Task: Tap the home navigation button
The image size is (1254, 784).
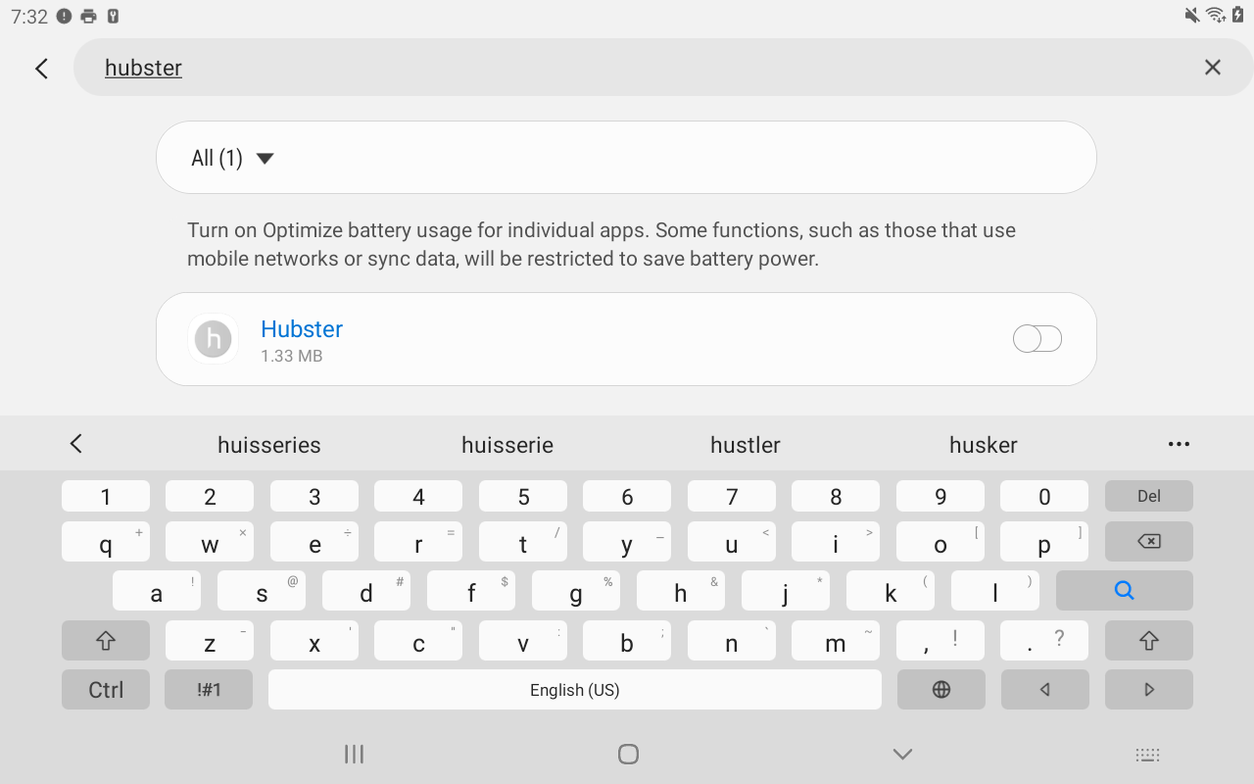Action: (628, 754)
